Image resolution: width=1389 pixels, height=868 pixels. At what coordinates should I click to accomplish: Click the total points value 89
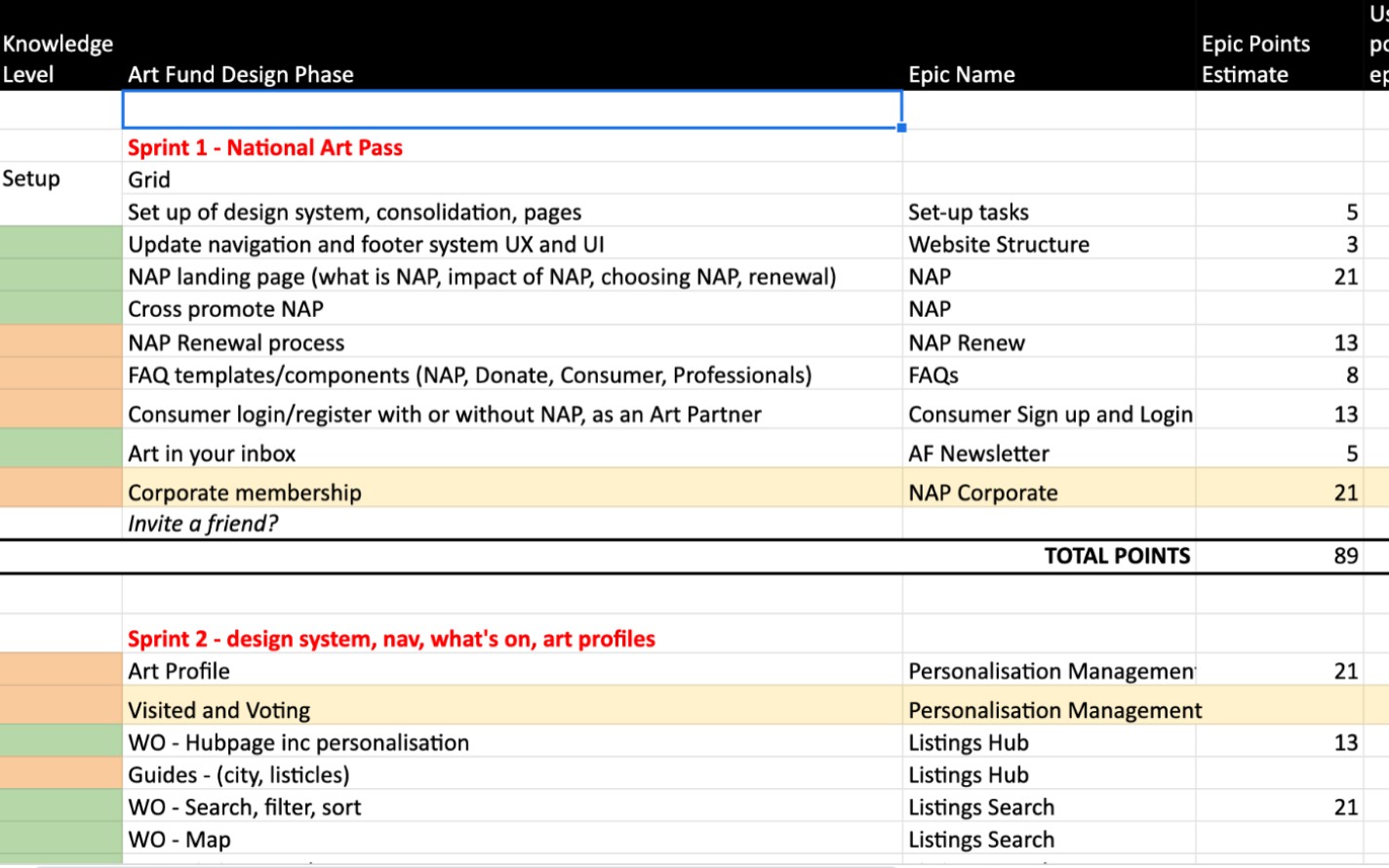[1280, 556]
